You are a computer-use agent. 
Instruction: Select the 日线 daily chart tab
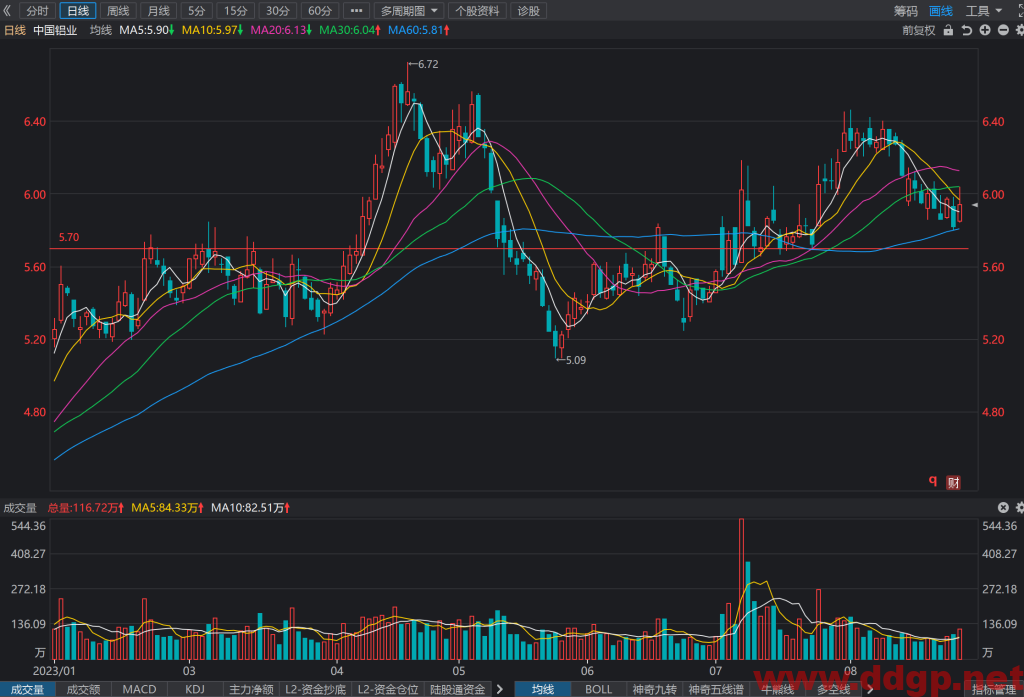coord(78,10)
